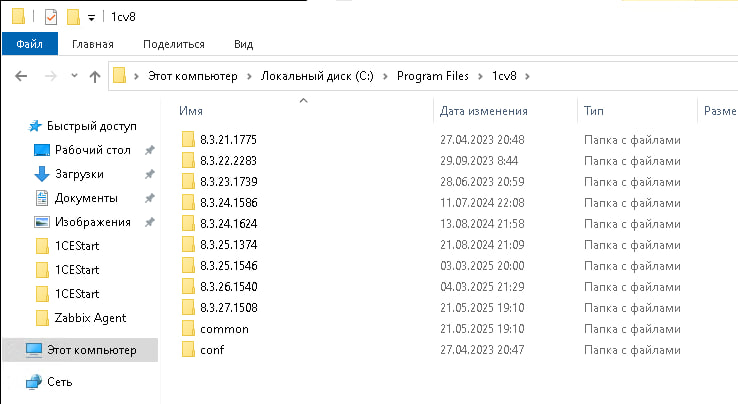
Task: Select the 8.3.25.1546 folder
Action: 228,266
